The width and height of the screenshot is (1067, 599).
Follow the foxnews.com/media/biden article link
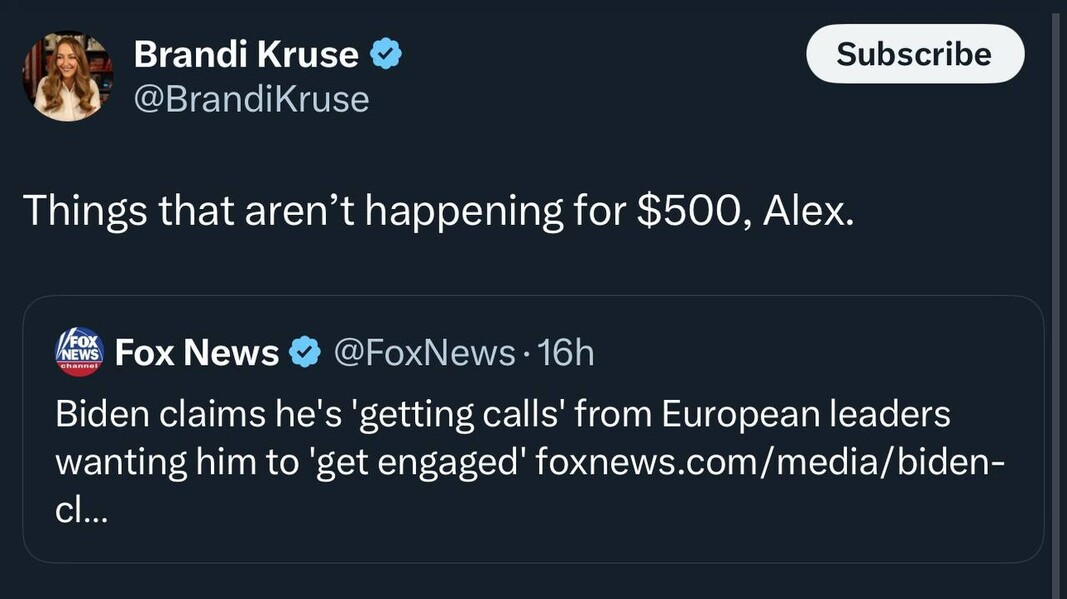pyautogui.click(x=770, y=462)
